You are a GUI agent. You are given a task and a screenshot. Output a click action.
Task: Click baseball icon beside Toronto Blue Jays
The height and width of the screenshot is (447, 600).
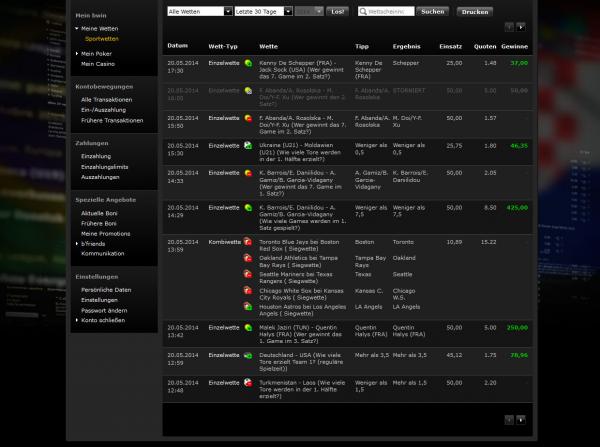(x=247, y=242)
